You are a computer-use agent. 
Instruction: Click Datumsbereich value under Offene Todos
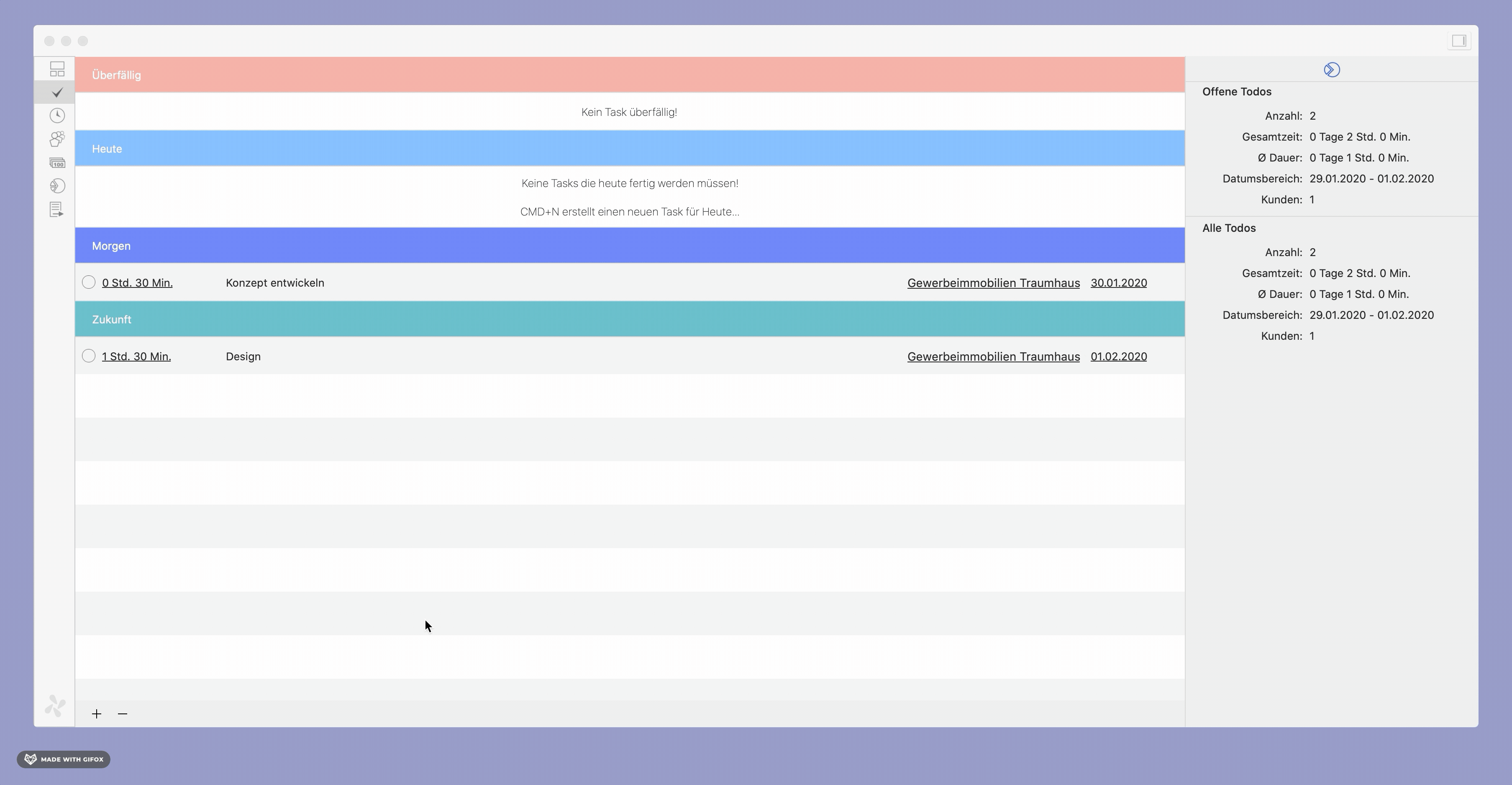1372,179
